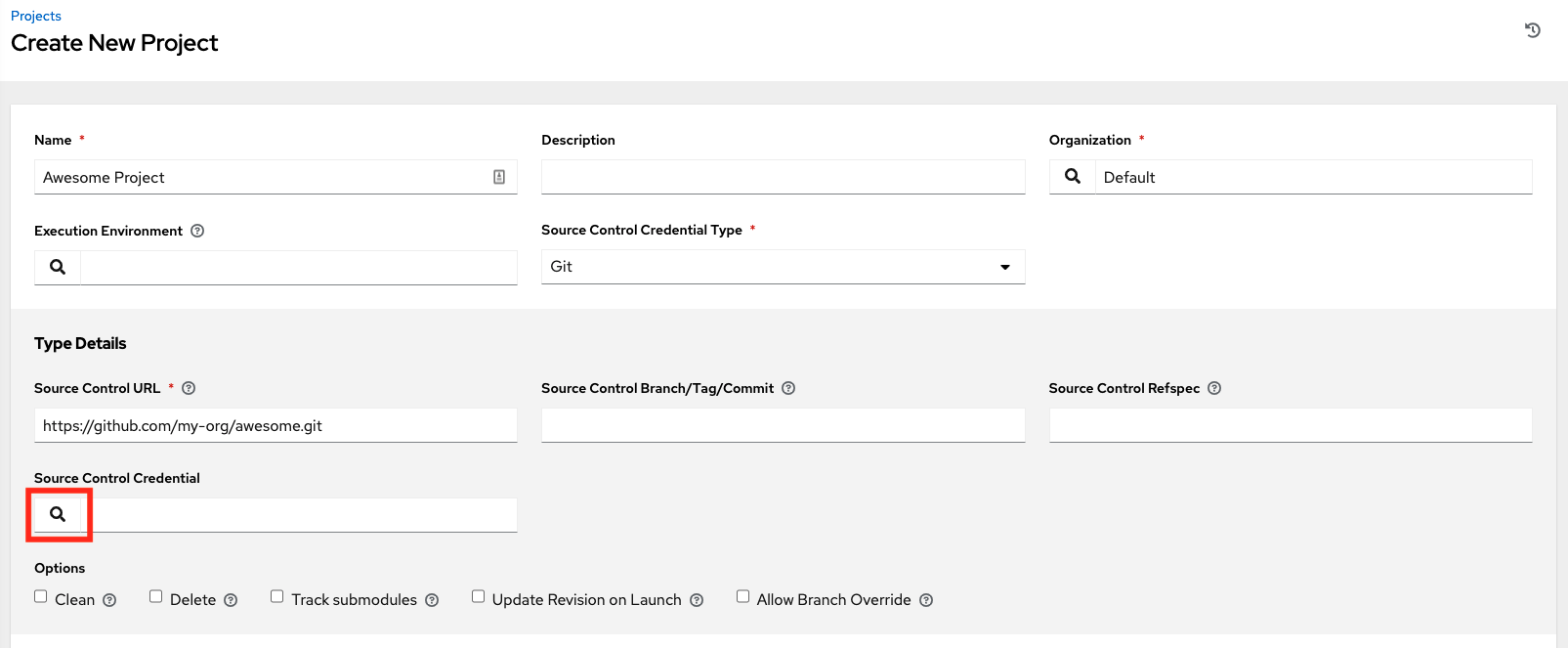Show help for Execution Environment
This screenshot has height=648, width=1568.
coord(197,231)
